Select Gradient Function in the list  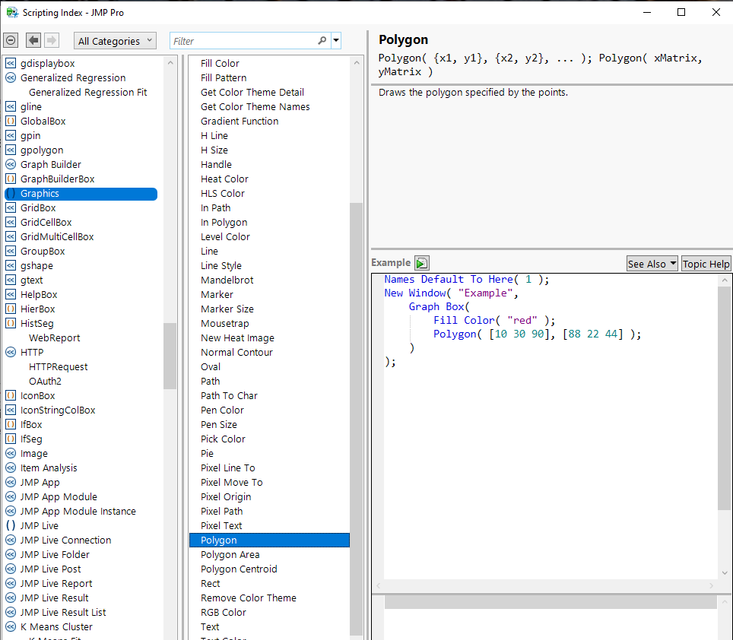[x=239, y=121]
